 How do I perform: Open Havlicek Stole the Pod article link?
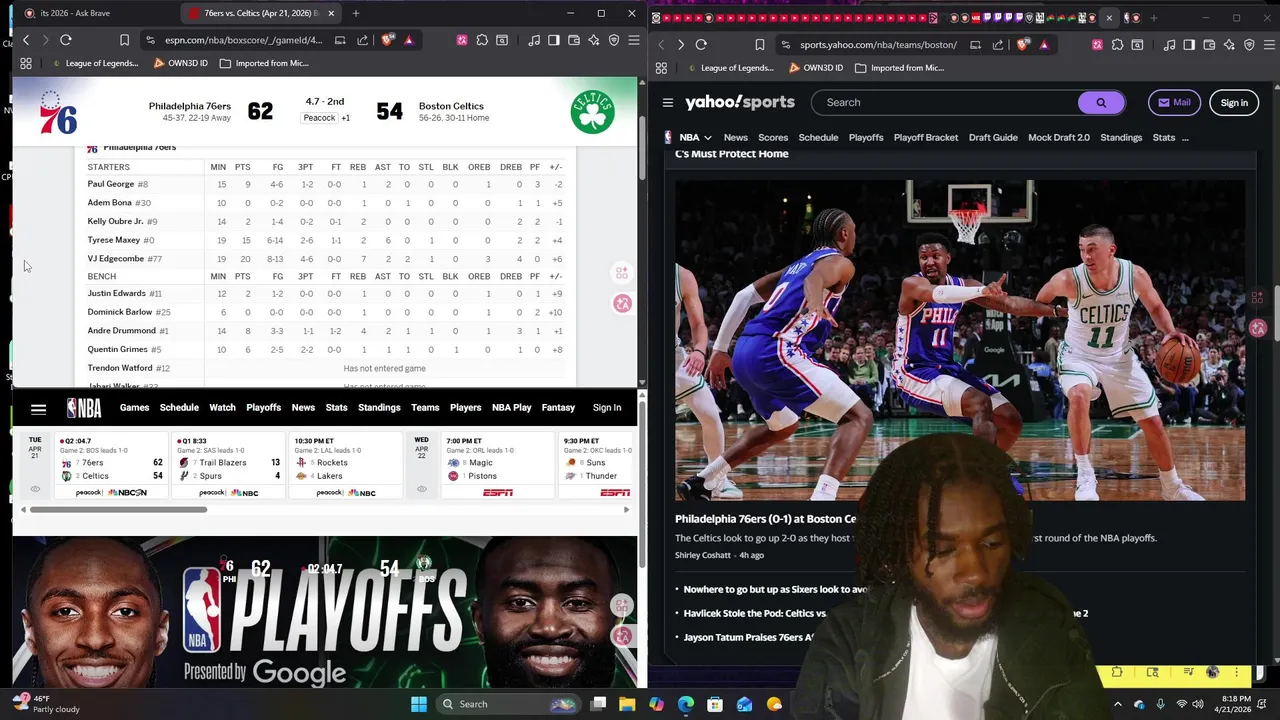click(755, 613)
